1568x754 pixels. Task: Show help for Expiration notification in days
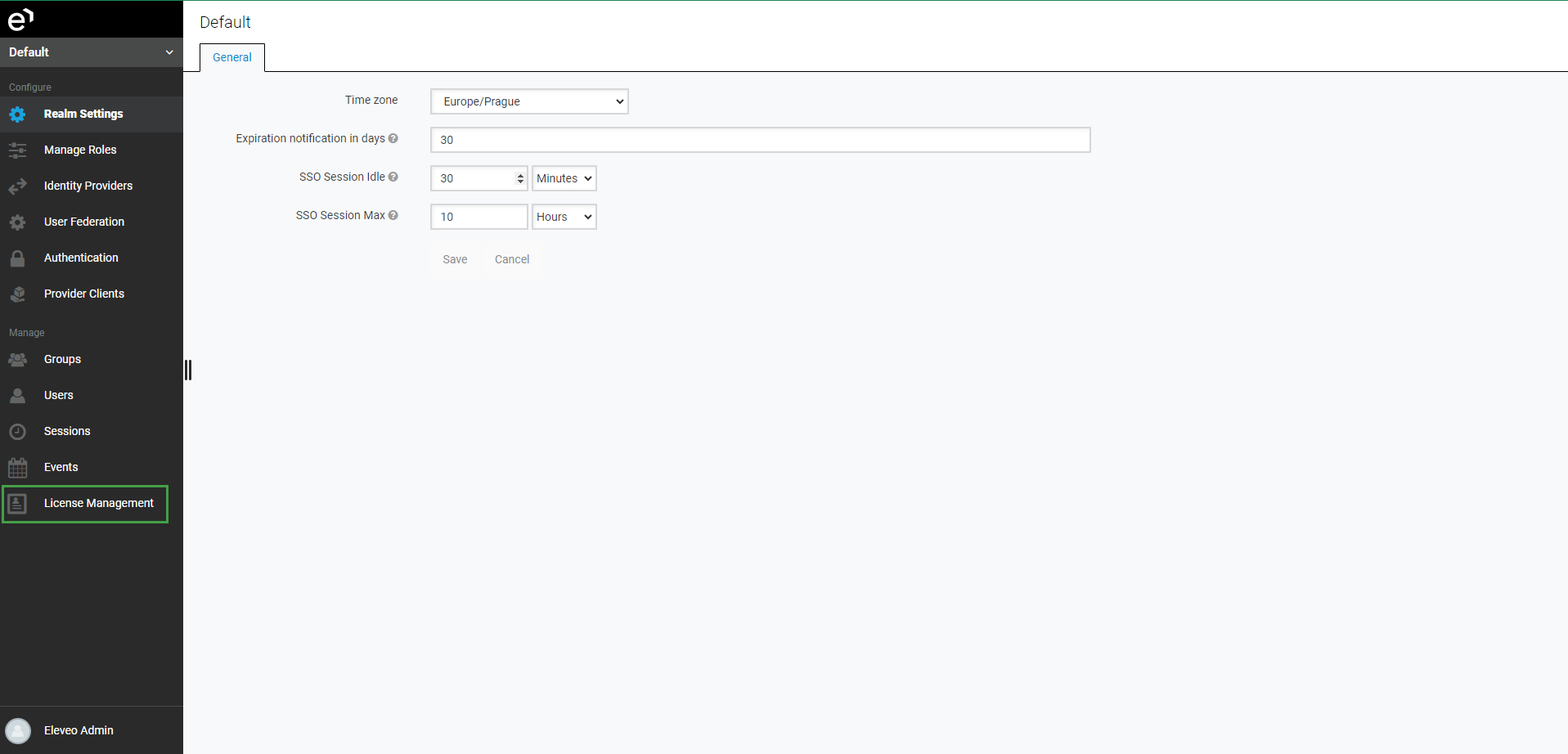pos(393,138)
